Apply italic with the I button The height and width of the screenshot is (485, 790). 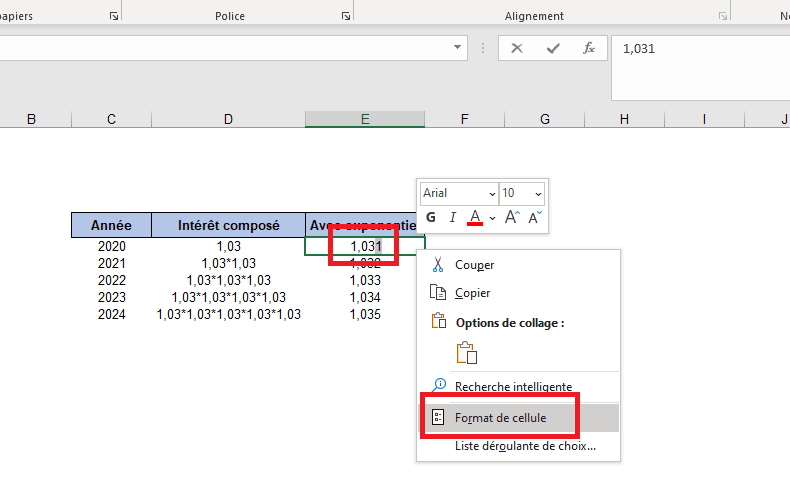tap(452, 218)
